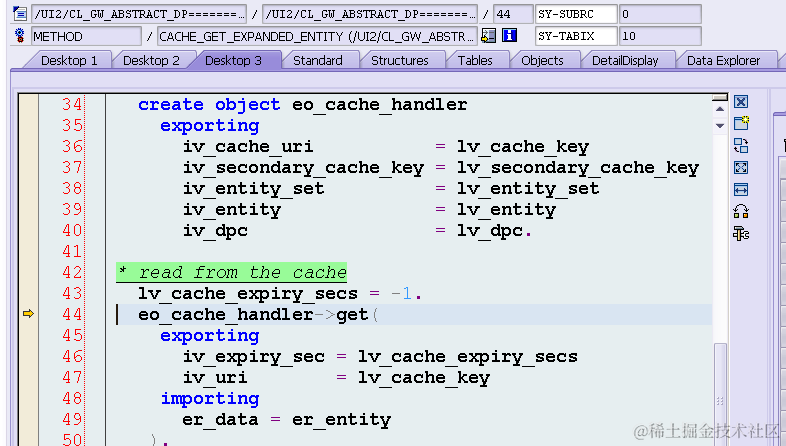
Task: Click eo_cache_handler->get( on line 44
Action: [x=258, y=314]
